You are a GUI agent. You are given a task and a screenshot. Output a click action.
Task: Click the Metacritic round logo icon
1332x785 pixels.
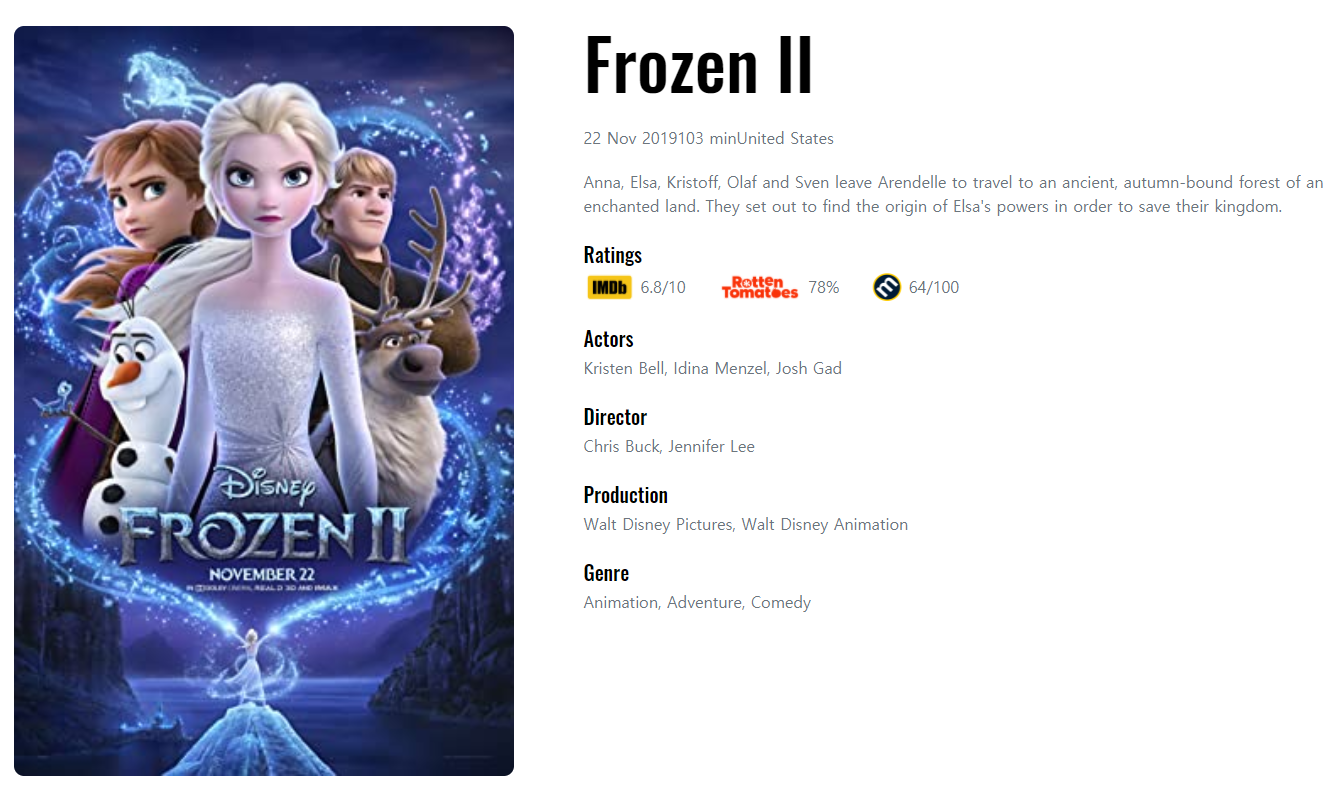[887, 287]
